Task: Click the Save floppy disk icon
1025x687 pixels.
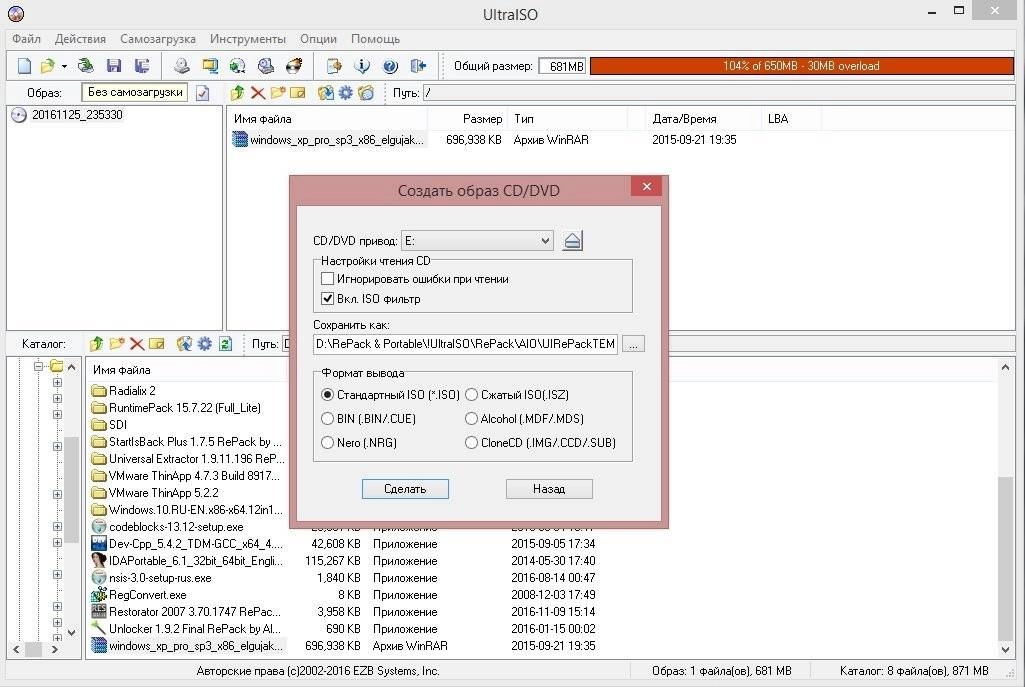Action: coord(114,66)
